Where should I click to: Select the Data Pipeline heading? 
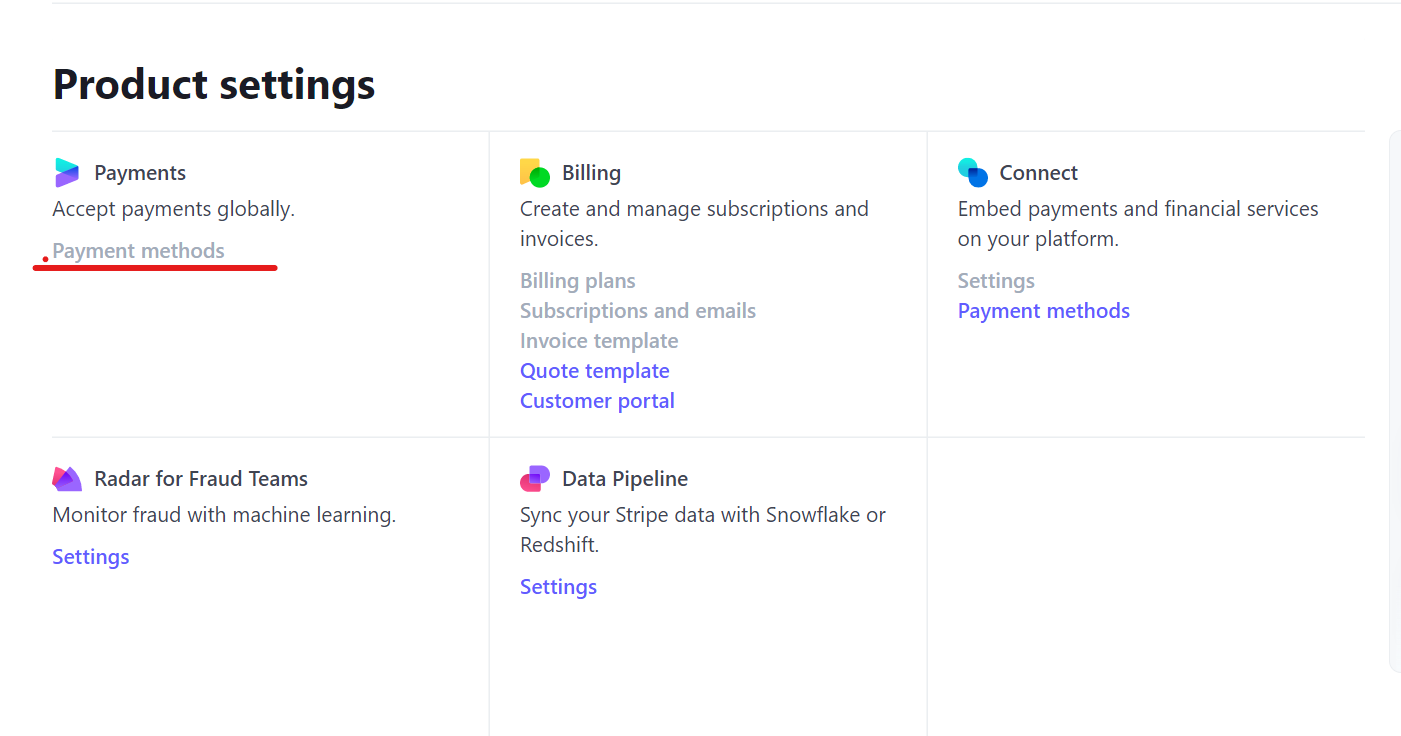tap(625, 479)
